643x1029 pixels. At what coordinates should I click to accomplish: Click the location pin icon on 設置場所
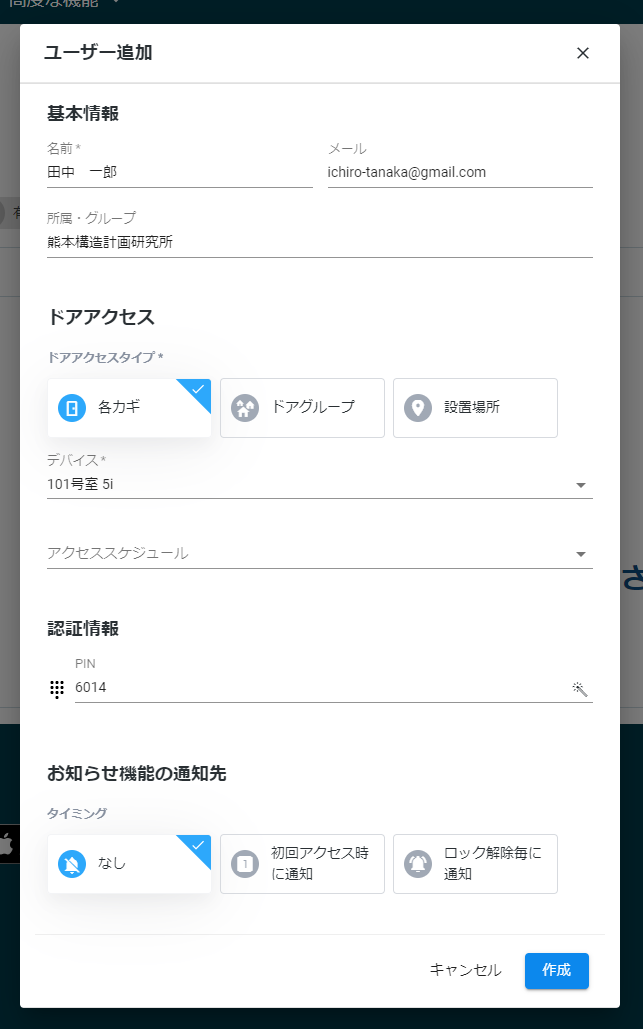click(x=418, y=408)
